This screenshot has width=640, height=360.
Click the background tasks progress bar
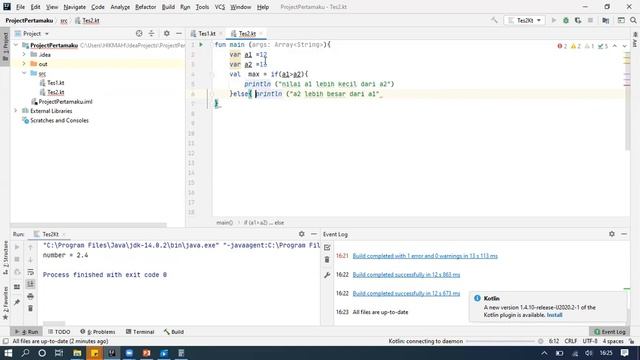click(x=500, y=341)
